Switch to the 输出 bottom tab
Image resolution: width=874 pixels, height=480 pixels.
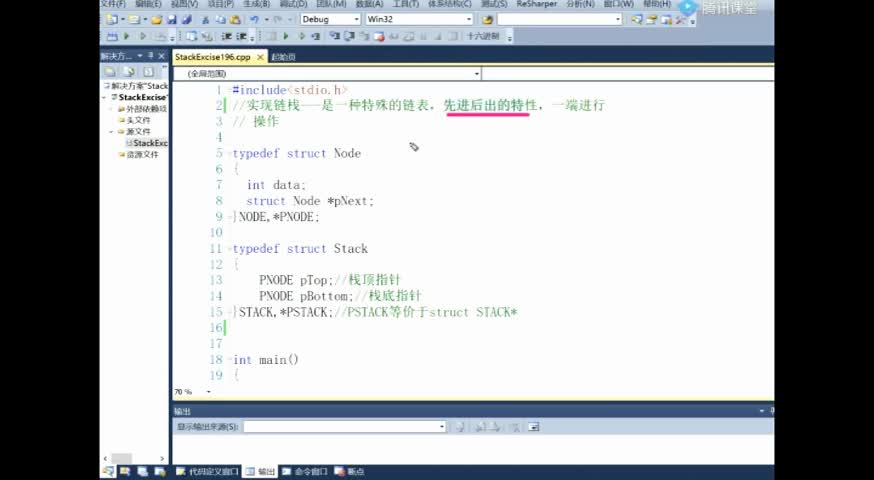click(260, 472)
